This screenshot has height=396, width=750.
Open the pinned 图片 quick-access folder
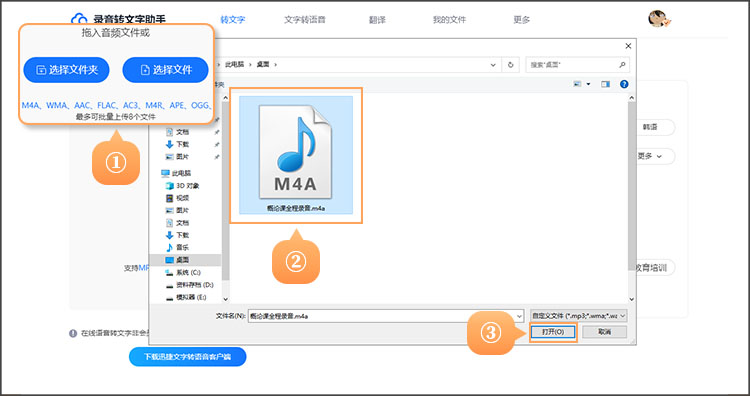click(x=177, y=157)
